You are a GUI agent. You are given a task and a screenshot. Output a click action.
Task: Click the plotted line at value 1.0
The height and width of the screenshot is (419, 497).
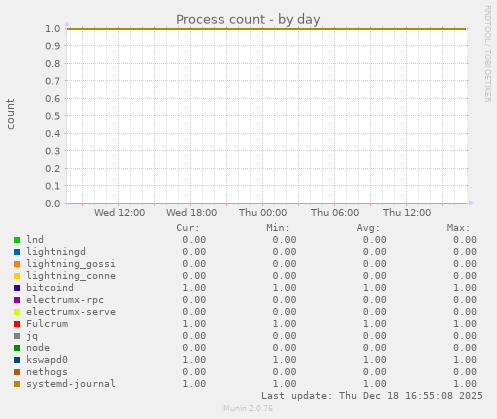tap(266, 29)
